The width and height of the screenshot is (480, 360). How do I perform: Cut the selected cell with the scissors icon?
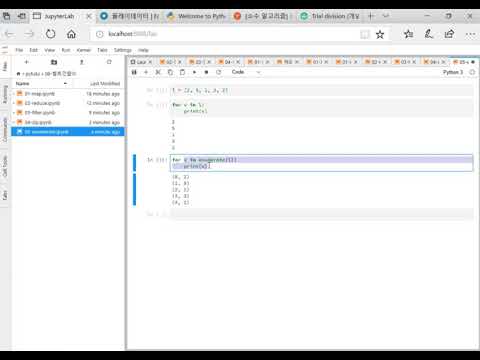point(158,72)
